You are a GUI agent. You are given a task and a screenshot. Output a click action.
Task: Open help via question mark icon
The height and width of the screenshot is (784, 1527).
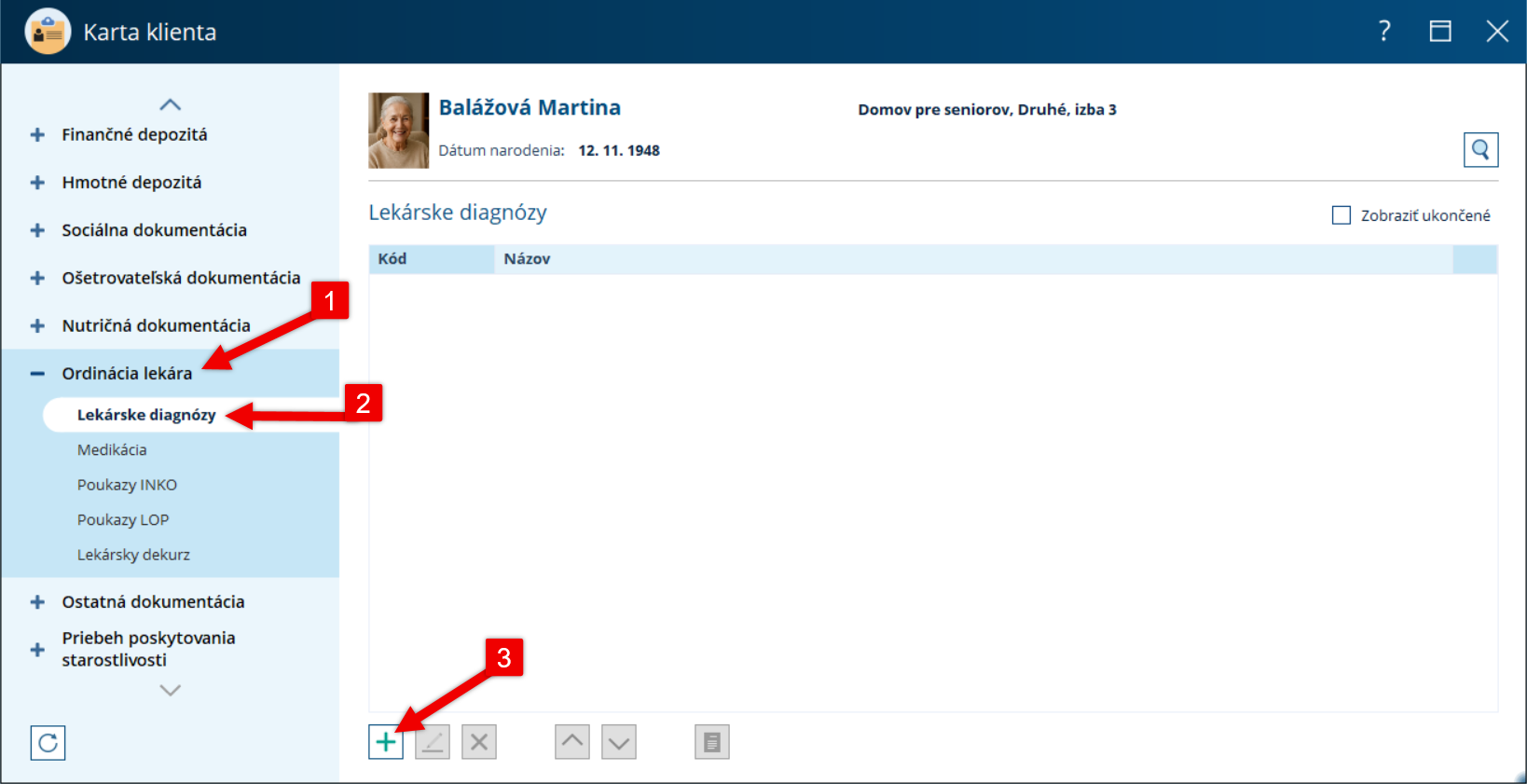pos(1384,32)
